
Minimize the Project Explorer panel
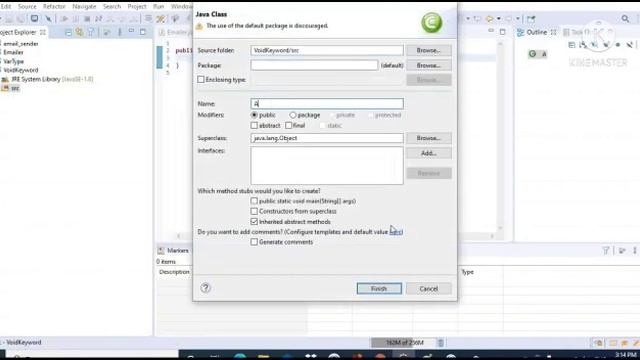coord(131,32)
